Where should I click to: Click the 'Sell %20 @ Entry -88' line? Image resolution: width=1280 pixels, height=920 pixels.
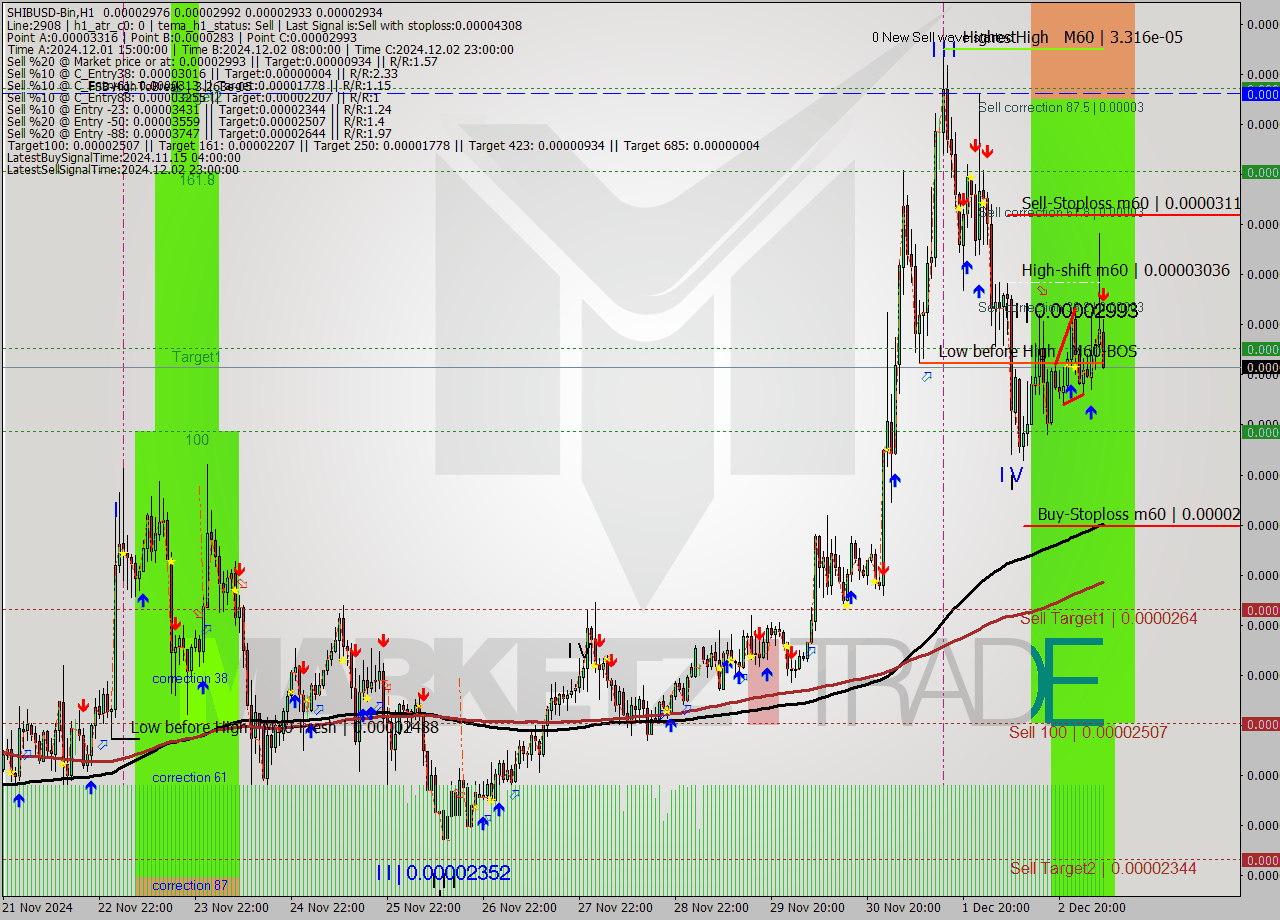coord(198,134)
